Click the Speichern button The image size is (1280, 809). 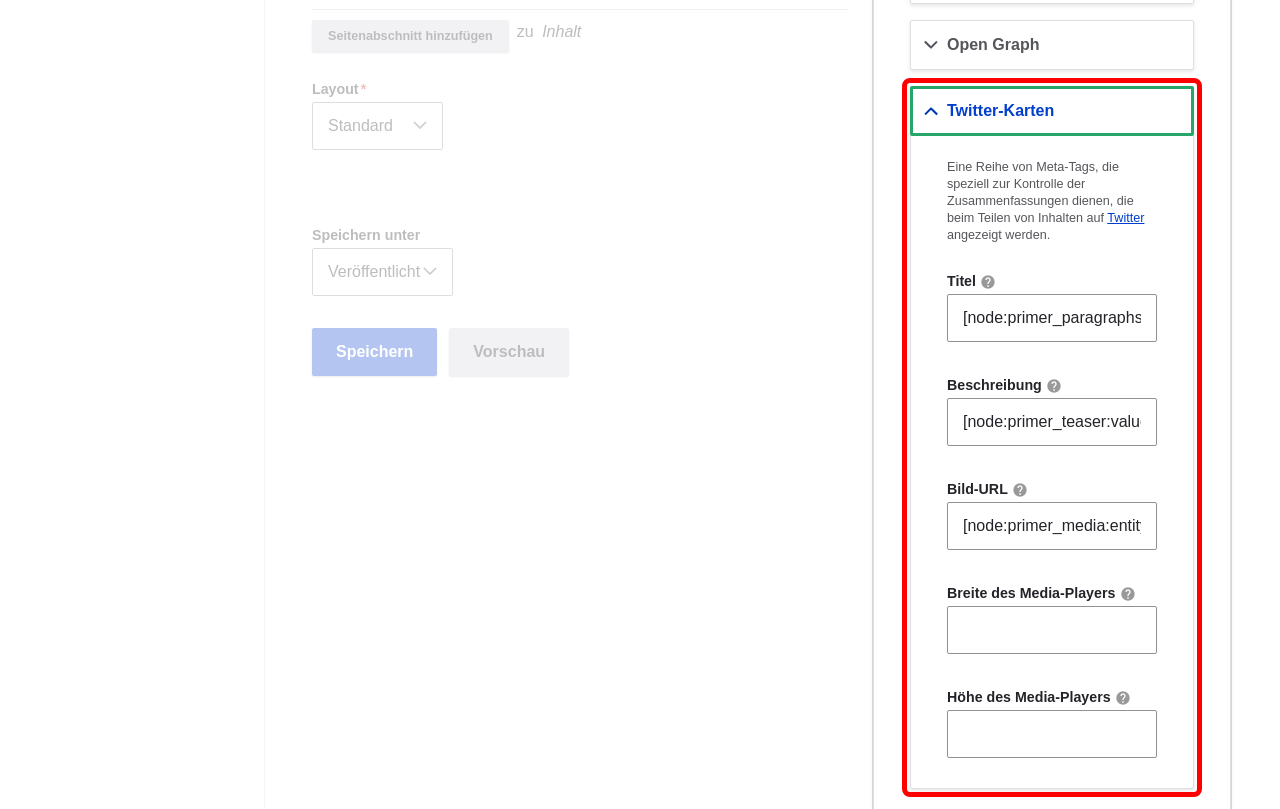(x=374, y=352)
